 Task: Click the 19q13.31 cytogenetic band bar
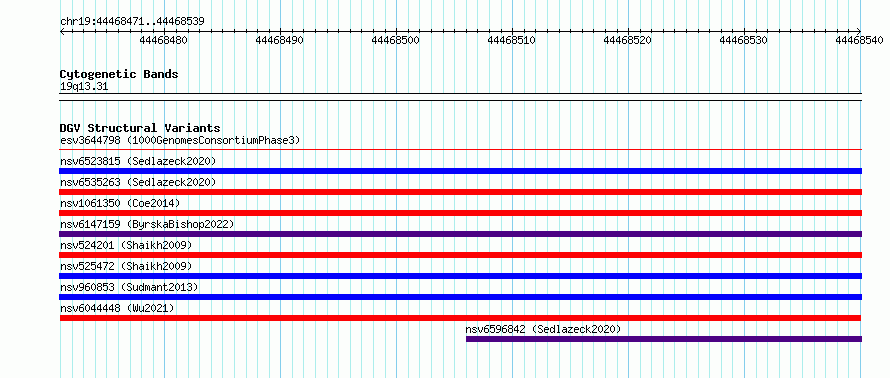461,97
